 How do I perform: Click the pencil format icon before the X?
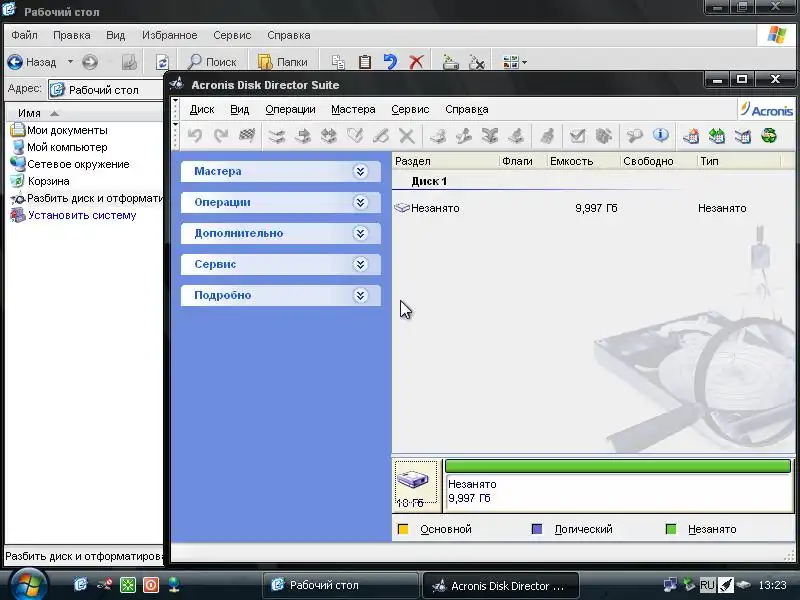coord(381,136)
